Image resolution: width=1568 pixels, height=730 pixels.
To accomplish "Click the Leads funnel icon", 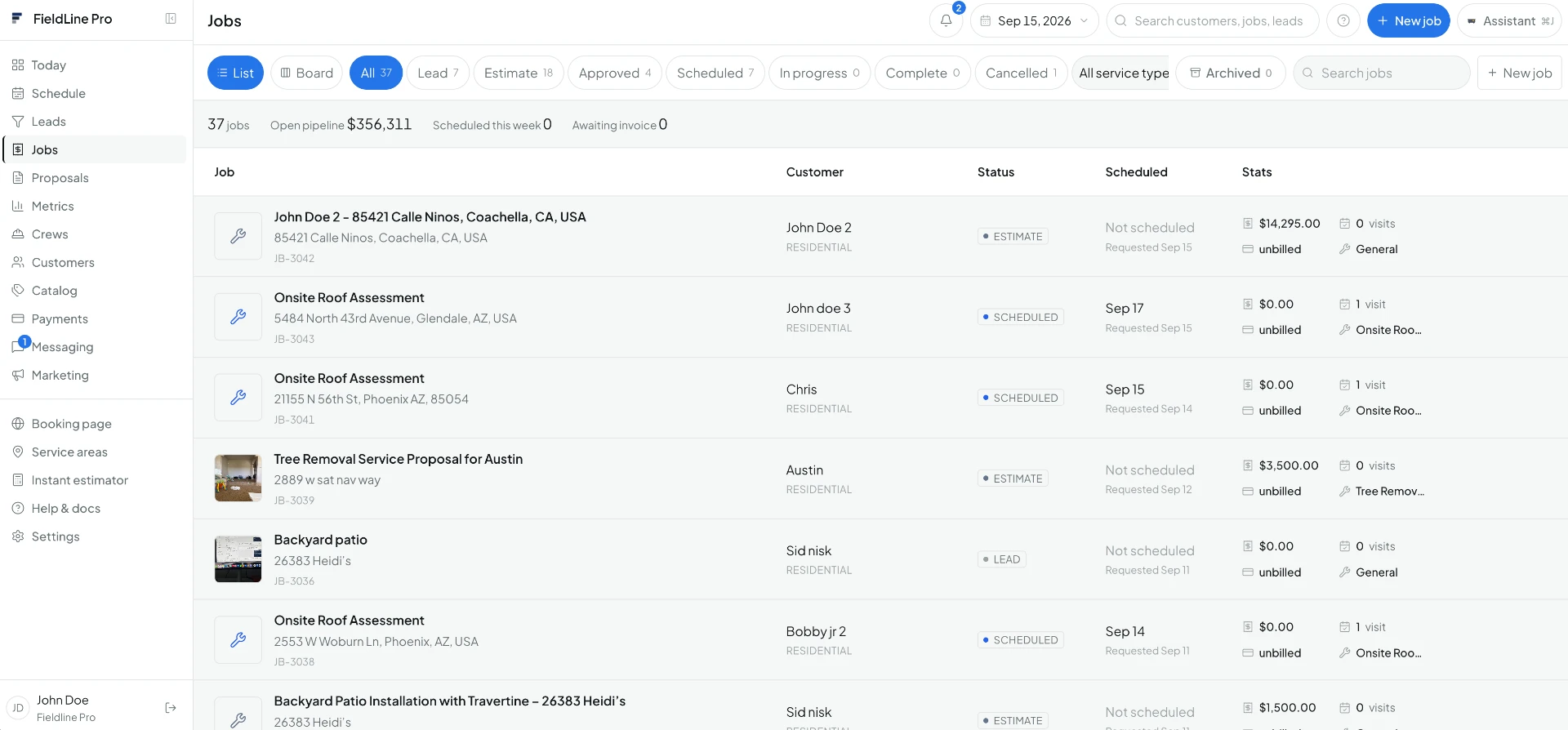I will 18,122.
